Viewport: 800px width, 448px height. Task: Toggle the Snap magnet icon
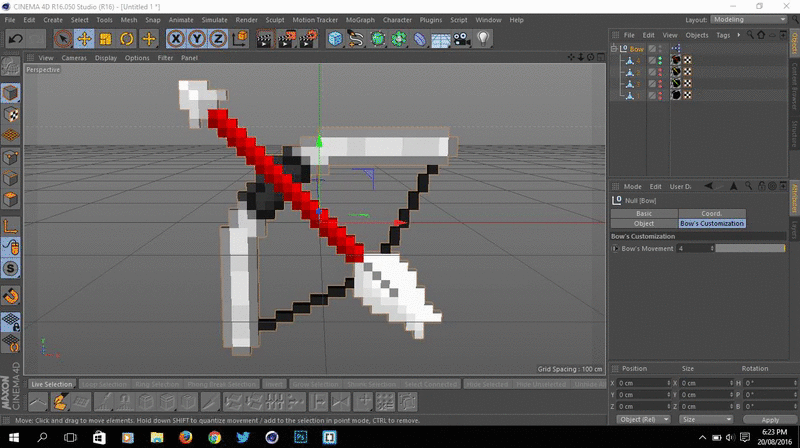click(x=11, y=296)
